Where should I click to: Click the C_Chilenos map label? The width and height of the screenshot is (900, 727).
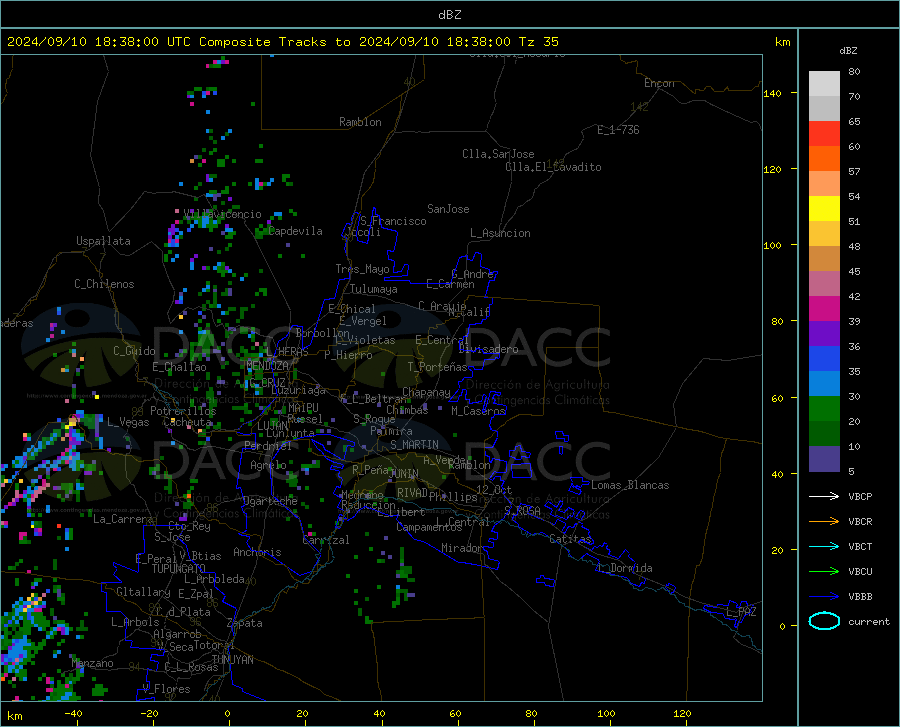[104, 284]
